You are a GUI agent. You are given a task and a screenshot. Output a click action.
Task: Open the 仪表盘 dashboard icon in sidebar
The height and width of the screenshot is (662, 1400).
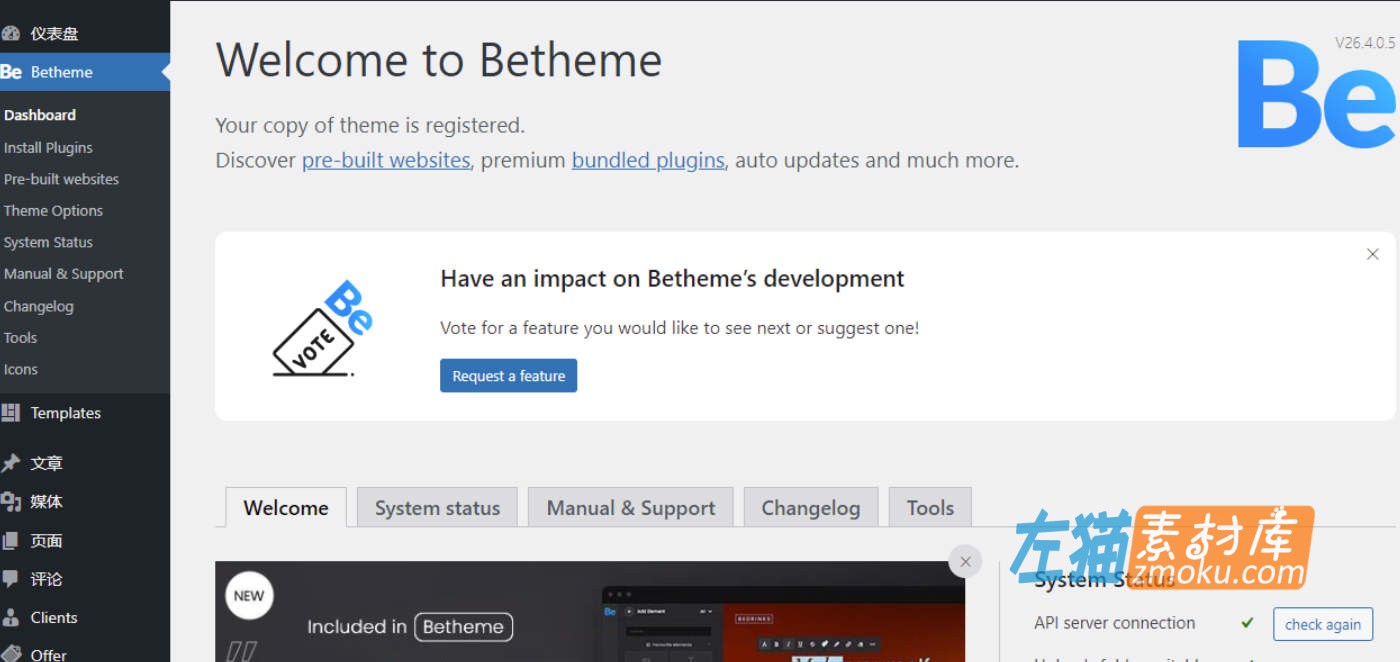point(13,32)
